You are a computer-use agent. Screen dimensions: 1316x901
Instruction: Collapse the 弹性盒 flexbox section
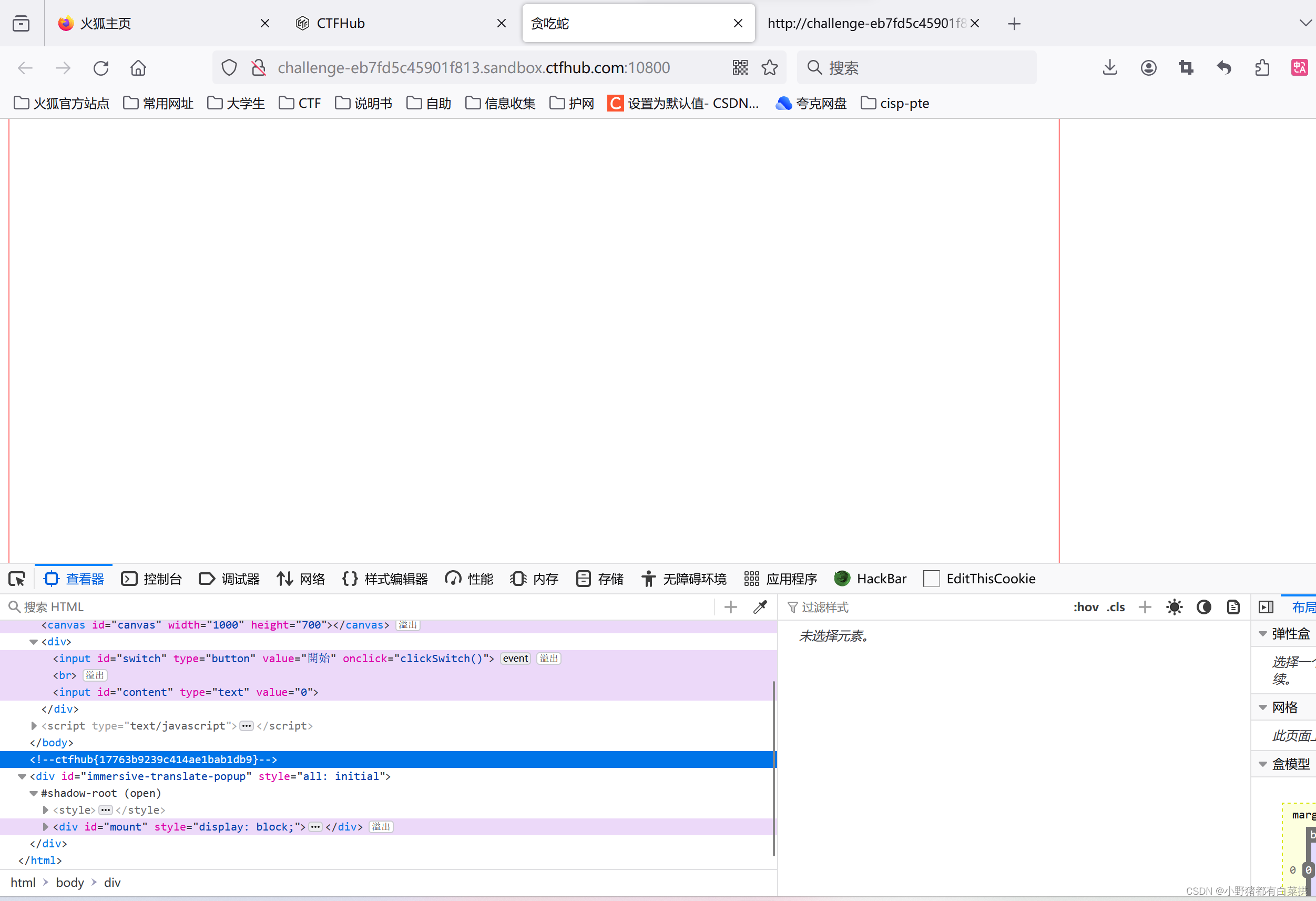1263,633
